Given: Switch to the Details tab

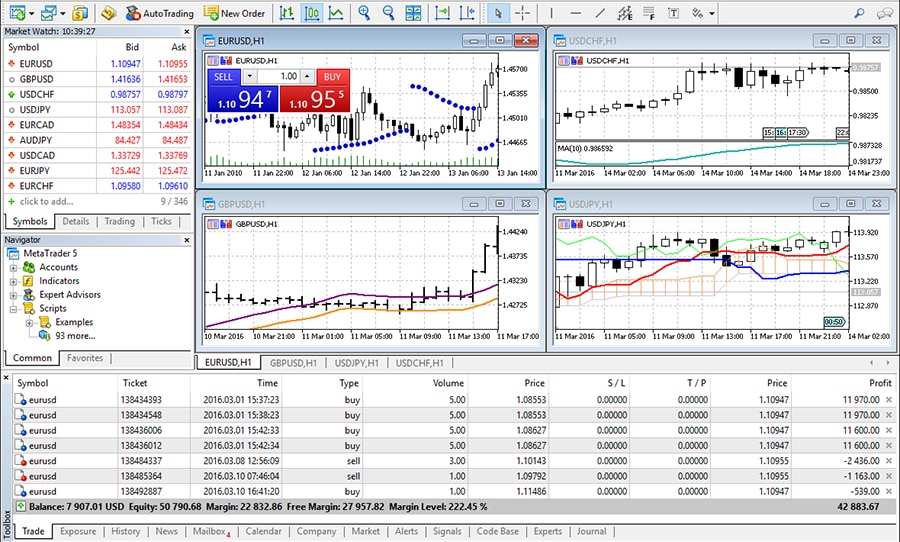Looking at the screenshot, I should point(76,221).
